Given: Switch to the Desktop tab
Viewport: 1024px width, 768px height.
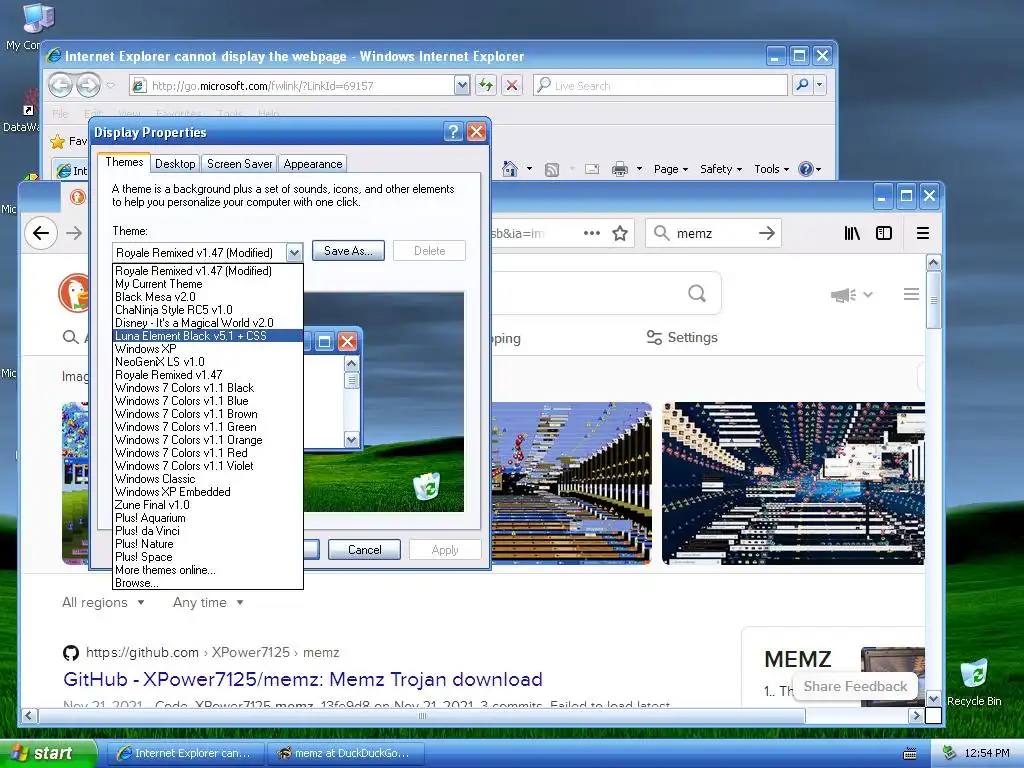Looking at the screenshot, I should [x=175, y=164].
